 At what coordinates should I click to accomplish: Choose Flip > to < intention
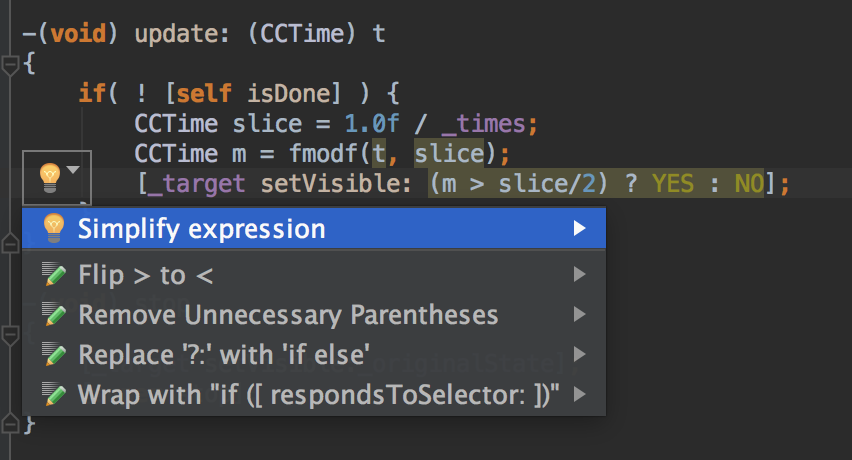click(x=146, y=275)
